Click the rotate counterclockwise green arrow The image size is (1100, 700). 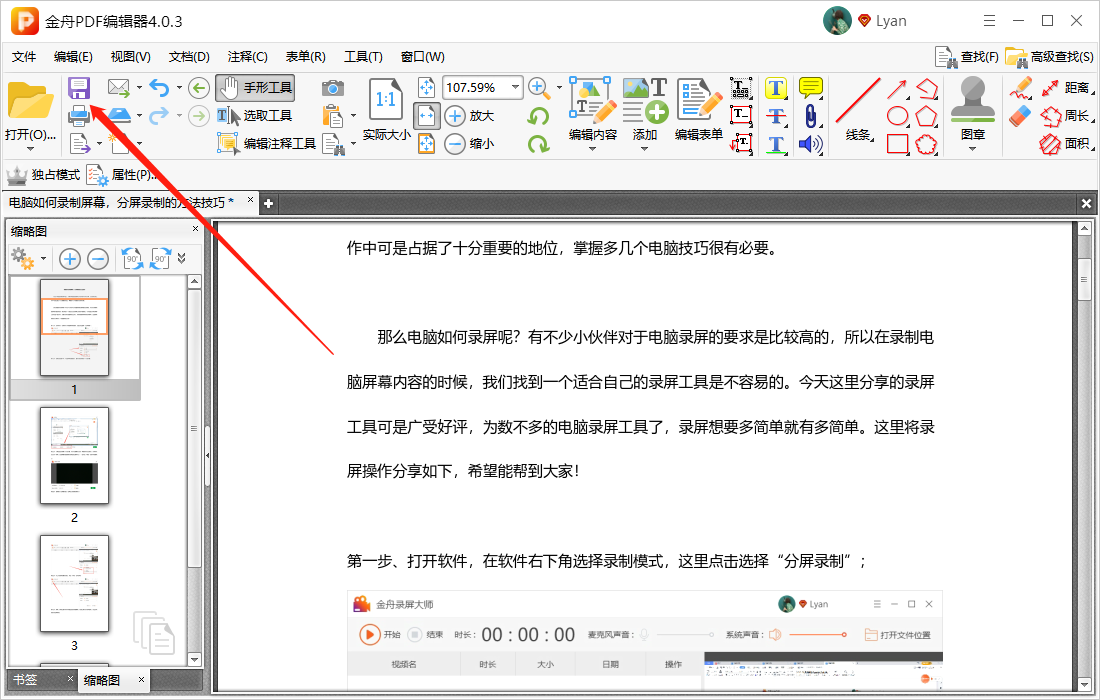pyautogui.click(x=538, y=116)
